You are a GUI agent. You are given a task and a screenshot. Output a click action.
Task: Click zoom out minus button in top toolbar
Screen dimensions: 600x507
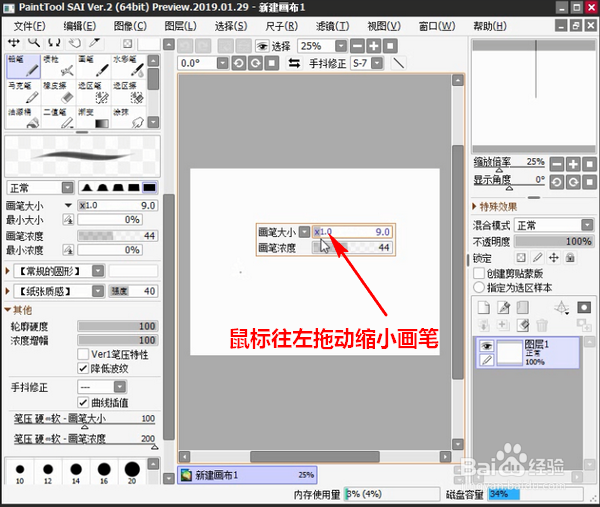(357, 46)
